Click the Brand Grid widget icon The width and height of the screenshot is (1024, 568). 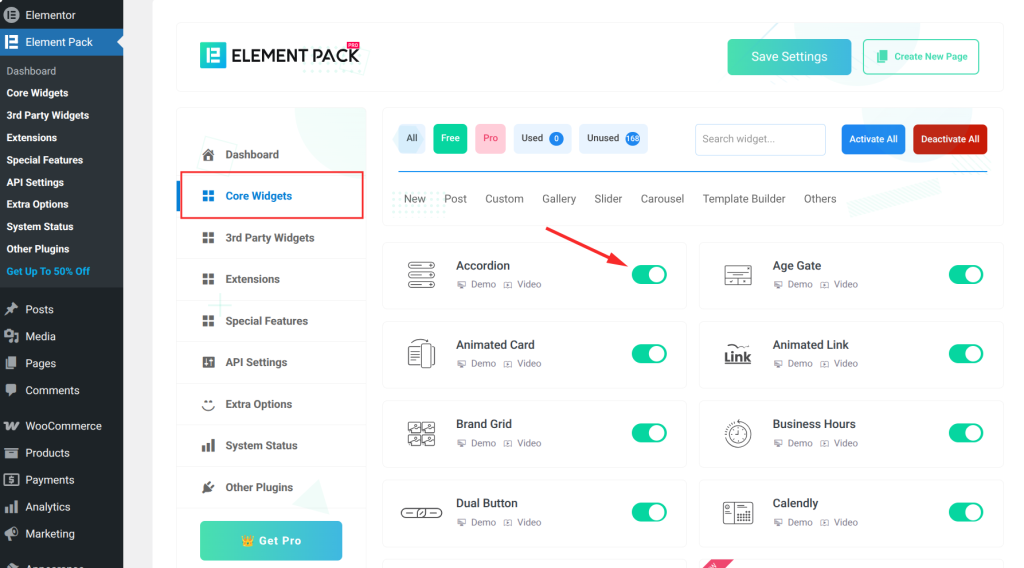coord(421,434)
